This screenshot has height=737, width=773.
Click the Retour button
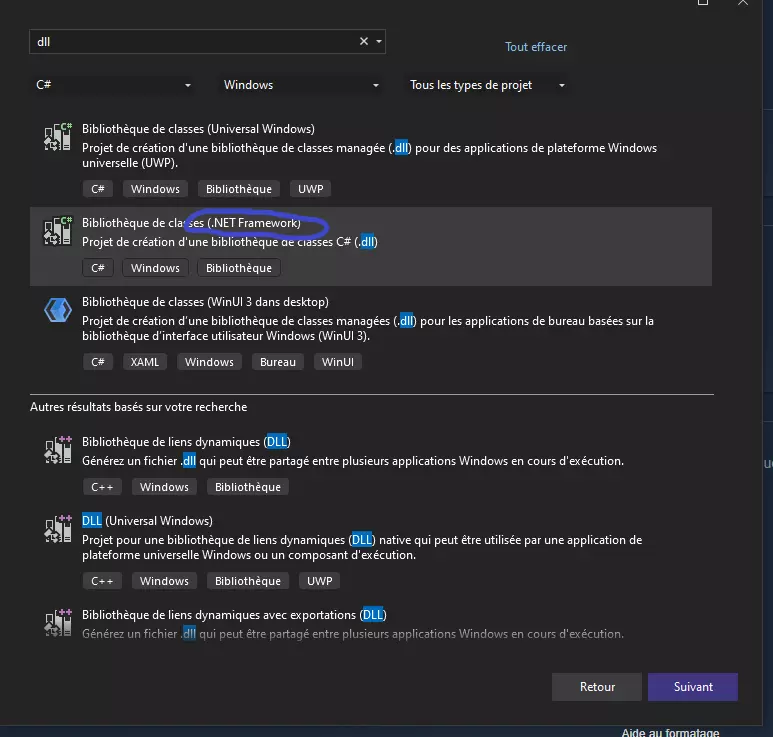click(597, 687)
